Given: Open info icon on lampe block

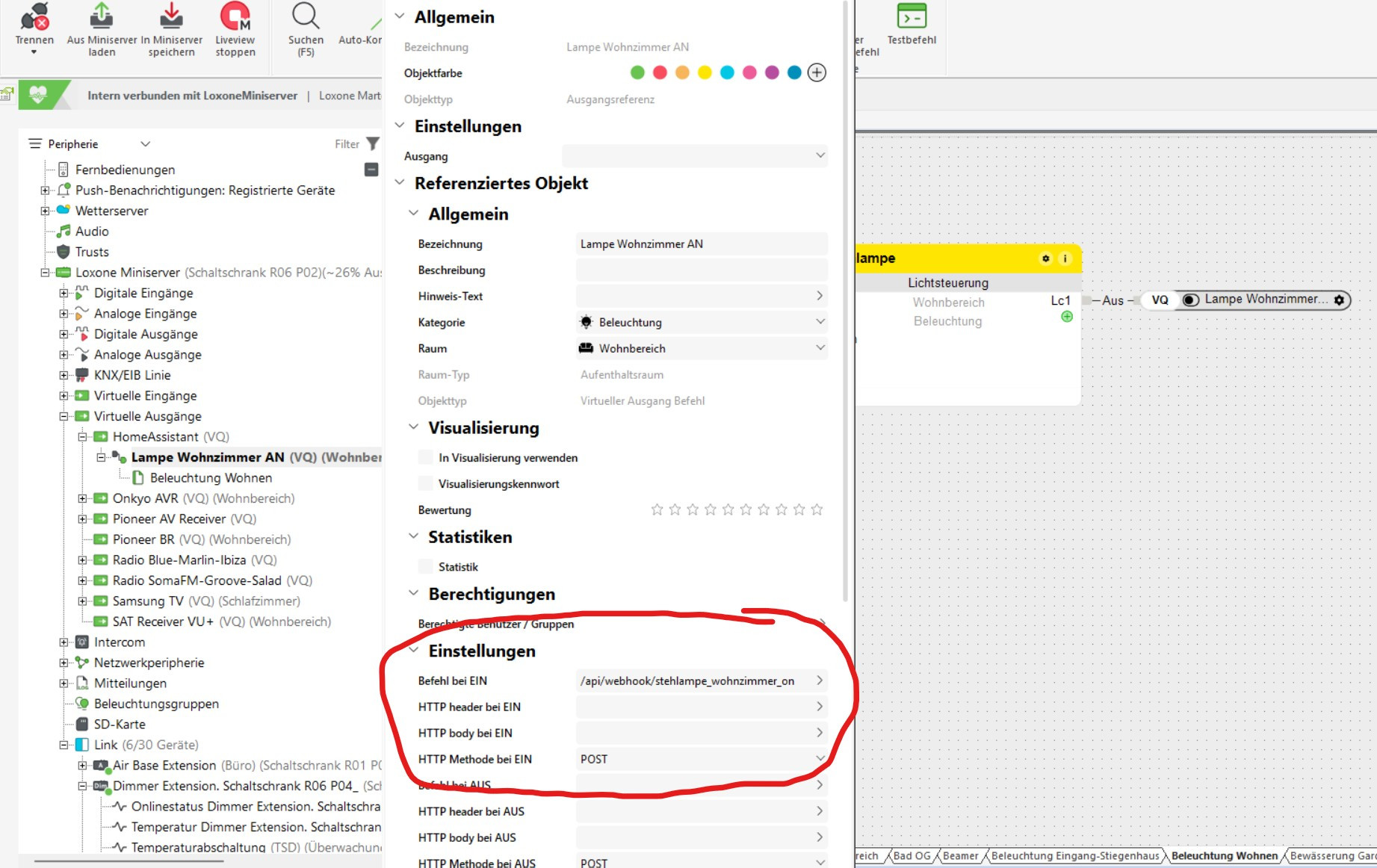Looking at the screenshot, I should tap(1065, 258).
